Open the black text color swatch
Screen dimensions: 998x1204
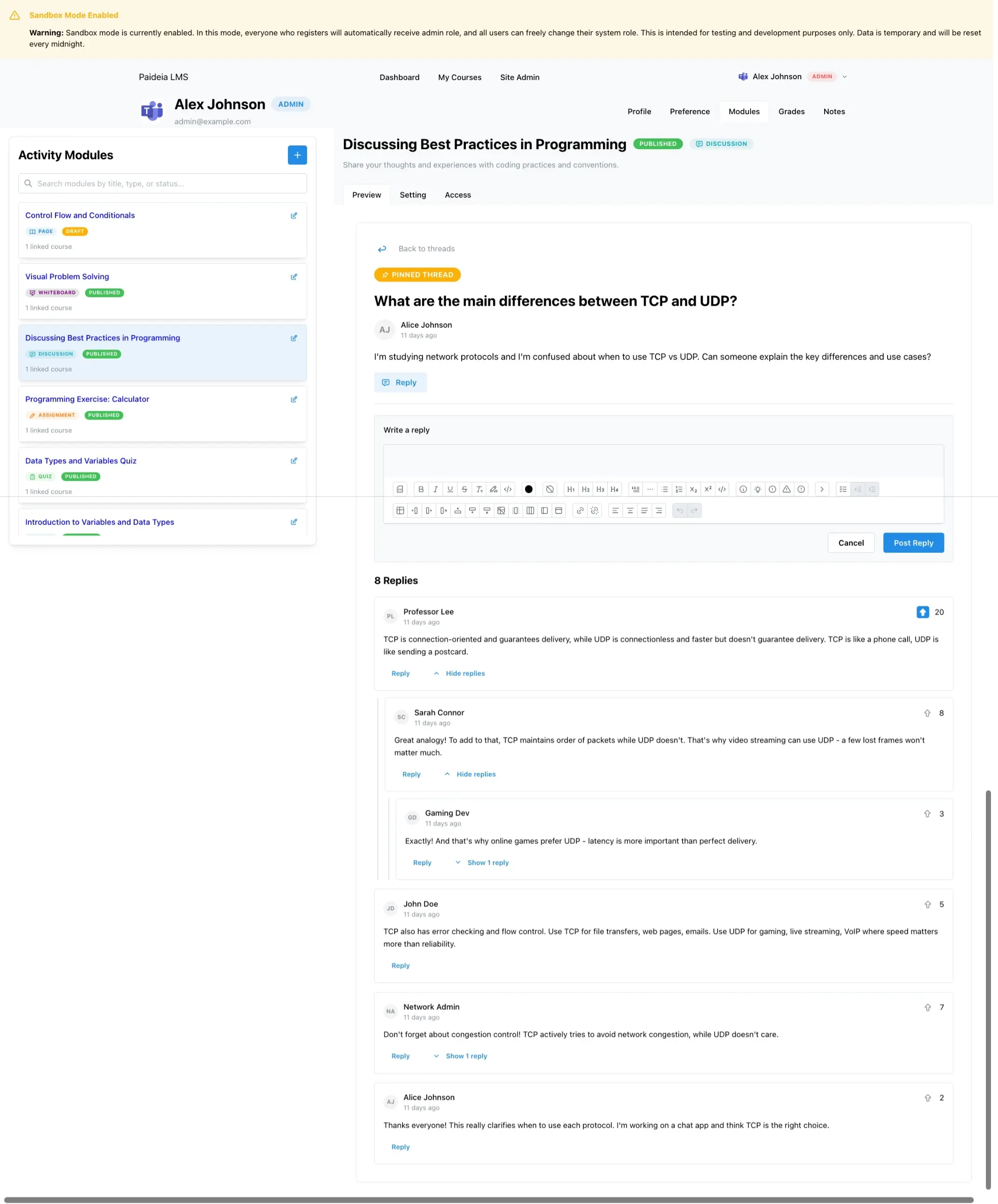coord(528,489)
